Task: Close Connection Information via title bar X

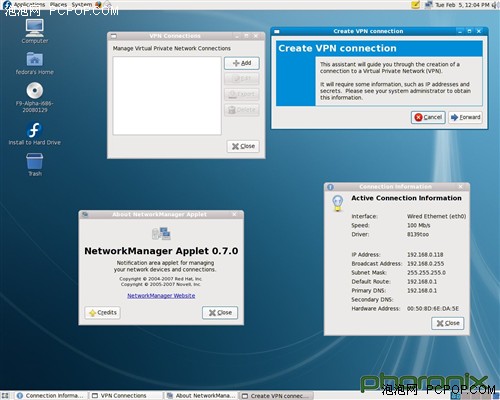Action: [460, 187]
